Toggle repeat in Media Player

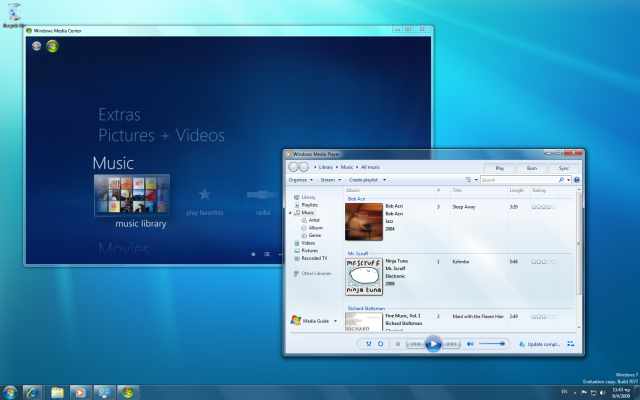point(380,344)
